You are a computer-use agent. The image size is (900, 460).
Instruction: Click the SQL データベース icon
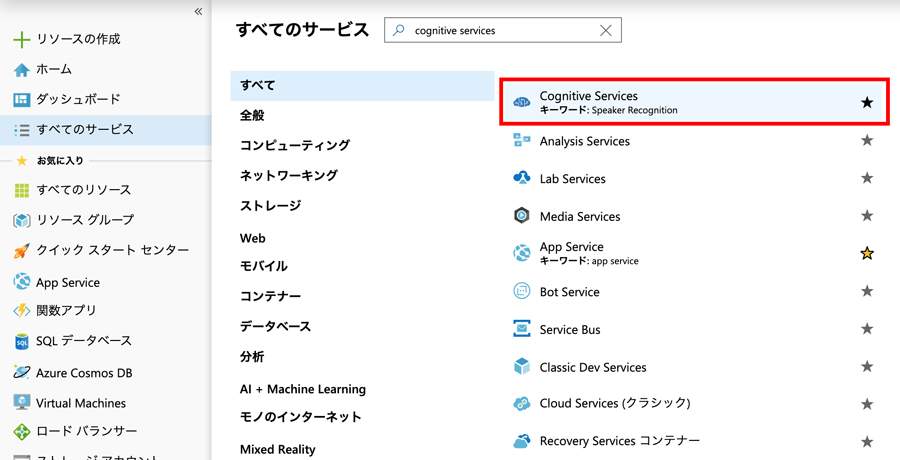click(21, 342)
